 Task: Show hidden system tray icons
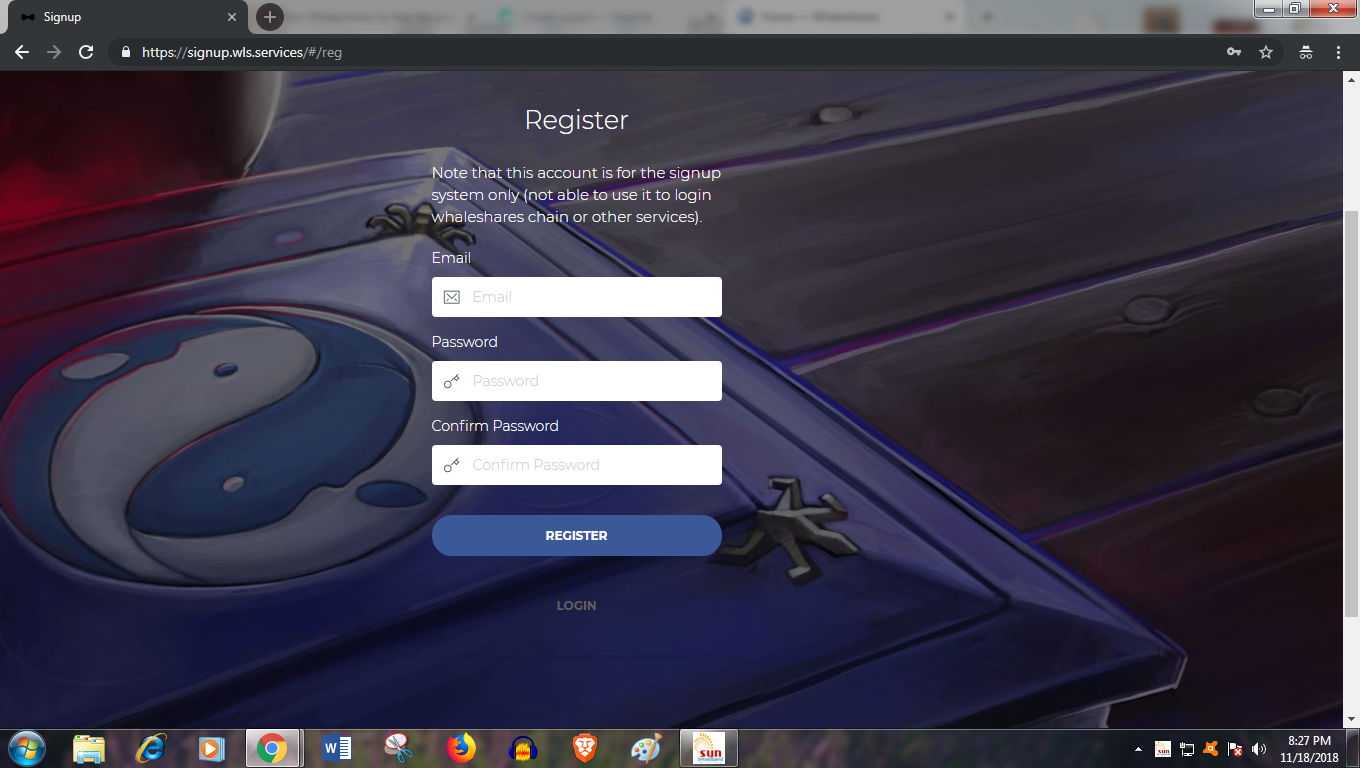point(1138,749)
